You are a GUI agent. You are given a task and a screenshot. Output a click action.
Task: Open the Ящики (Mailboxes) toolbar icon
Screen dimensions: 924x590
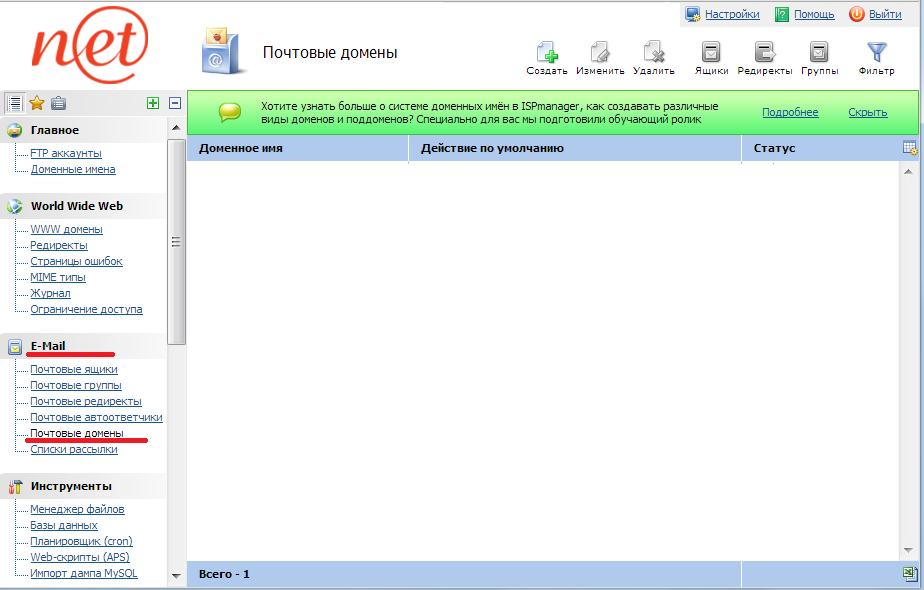click(711, 54)
